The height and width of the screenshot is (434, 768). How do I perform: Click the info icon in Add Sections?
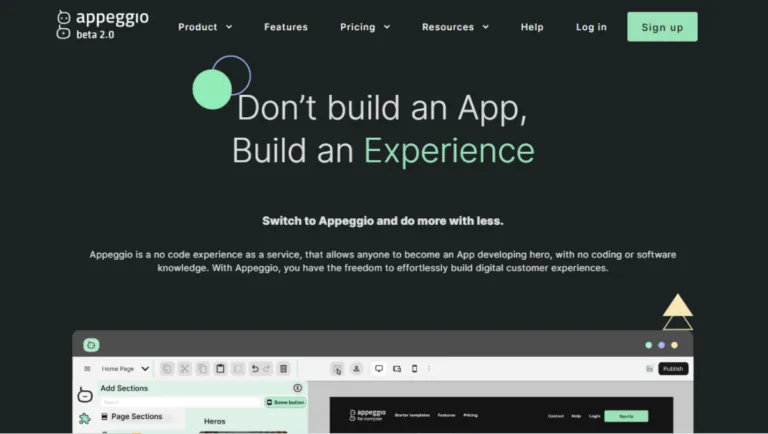[x=297, y=388]
